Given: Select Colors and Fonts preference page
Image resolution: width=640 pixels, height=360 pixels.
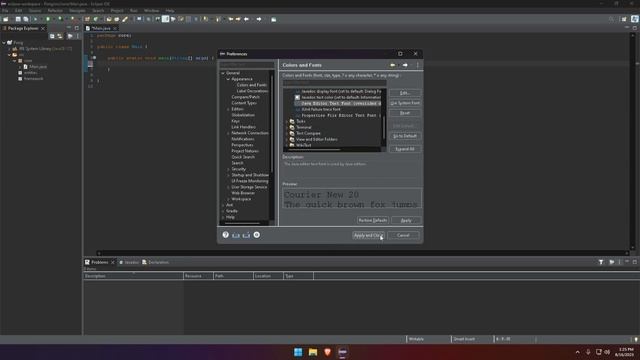Looking at the screenshot, I should 251,85.
